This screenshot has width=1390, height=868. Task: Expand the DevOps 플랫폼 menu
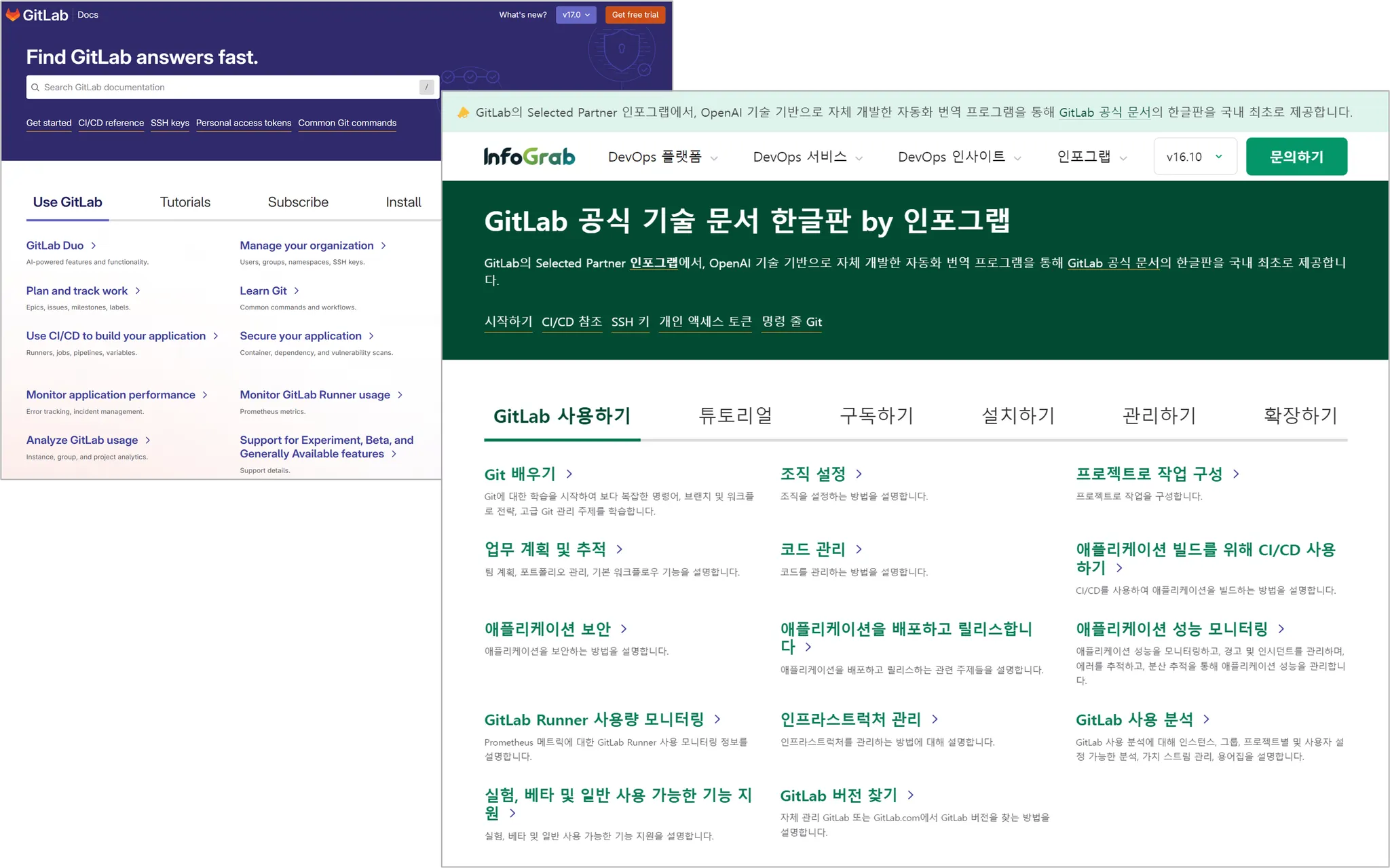[x=662, y=157]
